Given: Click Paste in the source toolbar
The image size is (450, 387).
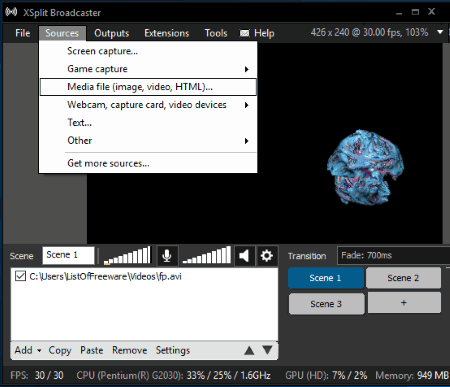Looking at the screenshot, I should 92,350.
